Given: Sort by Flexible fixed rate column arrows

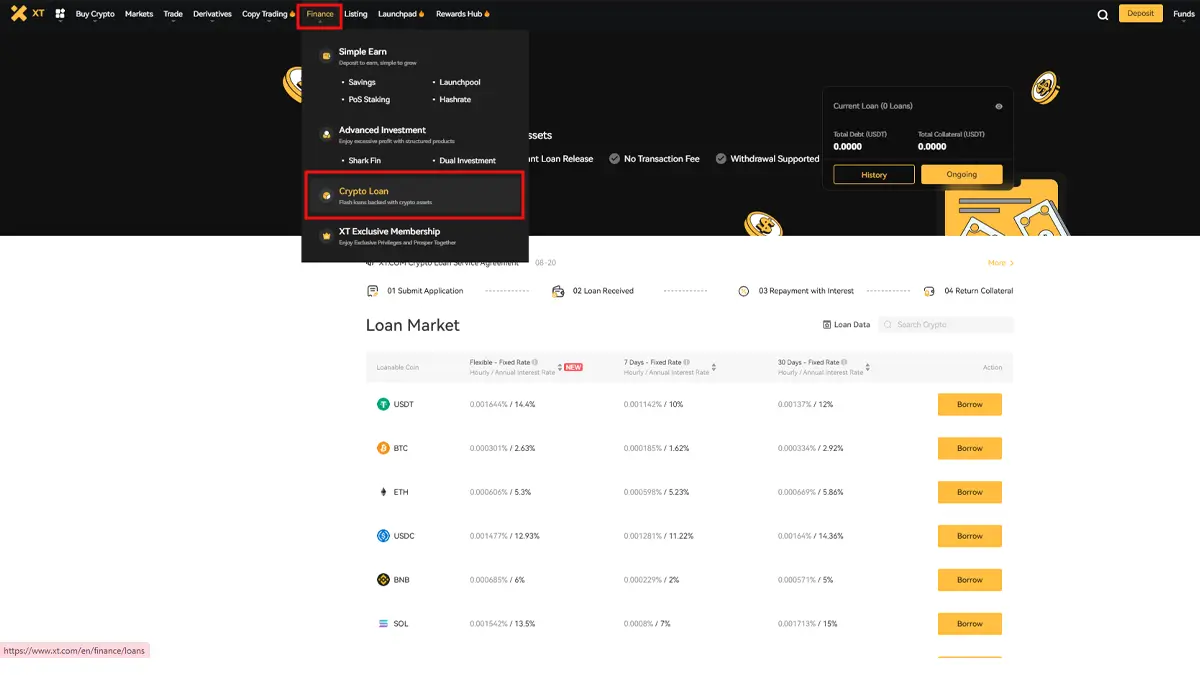Looking at the screenshot, I should coord(560,367).
